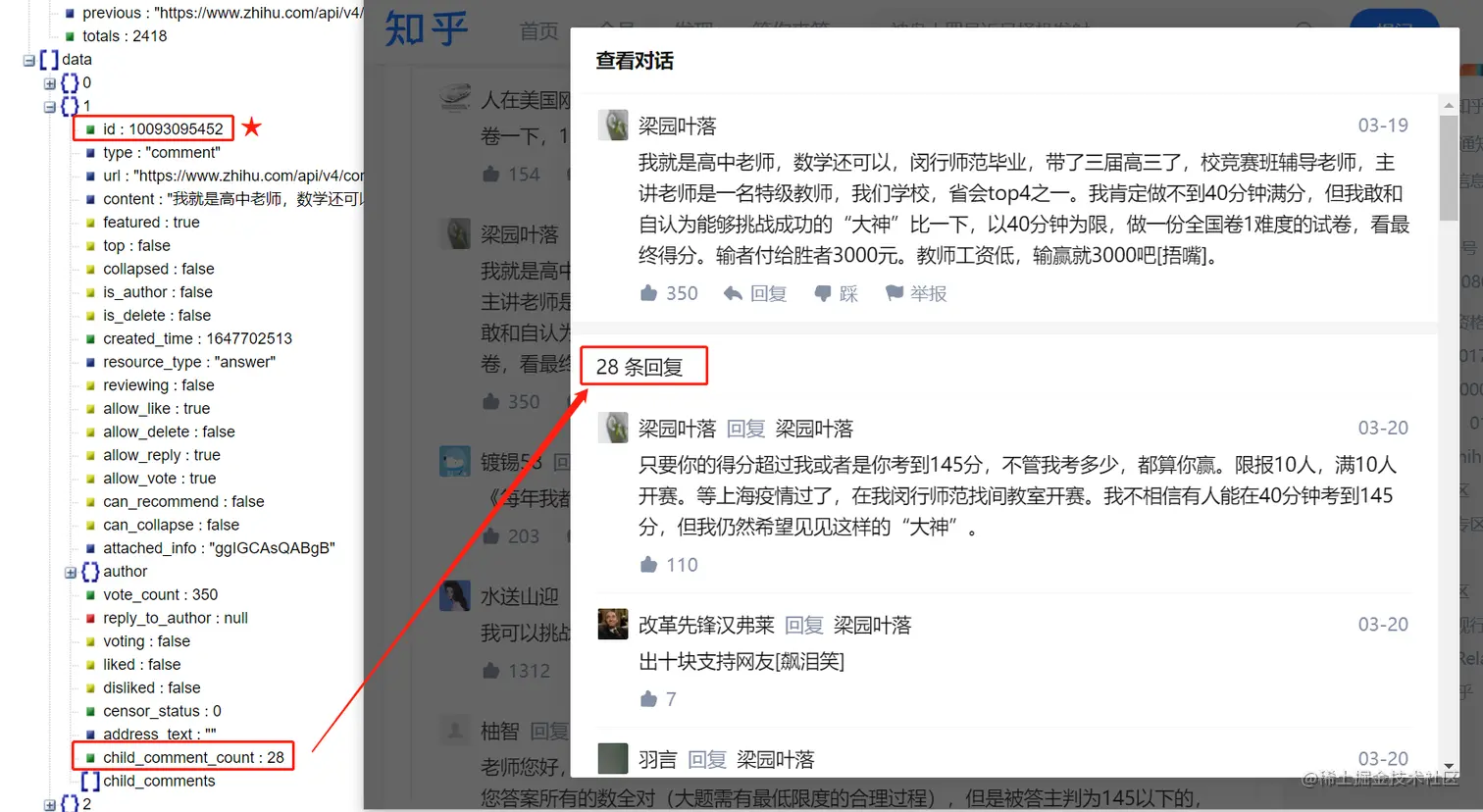This screenshot has width=1483, height=812.
Task: Click the reply arrow icon on top comment
Action: (733, 294)
